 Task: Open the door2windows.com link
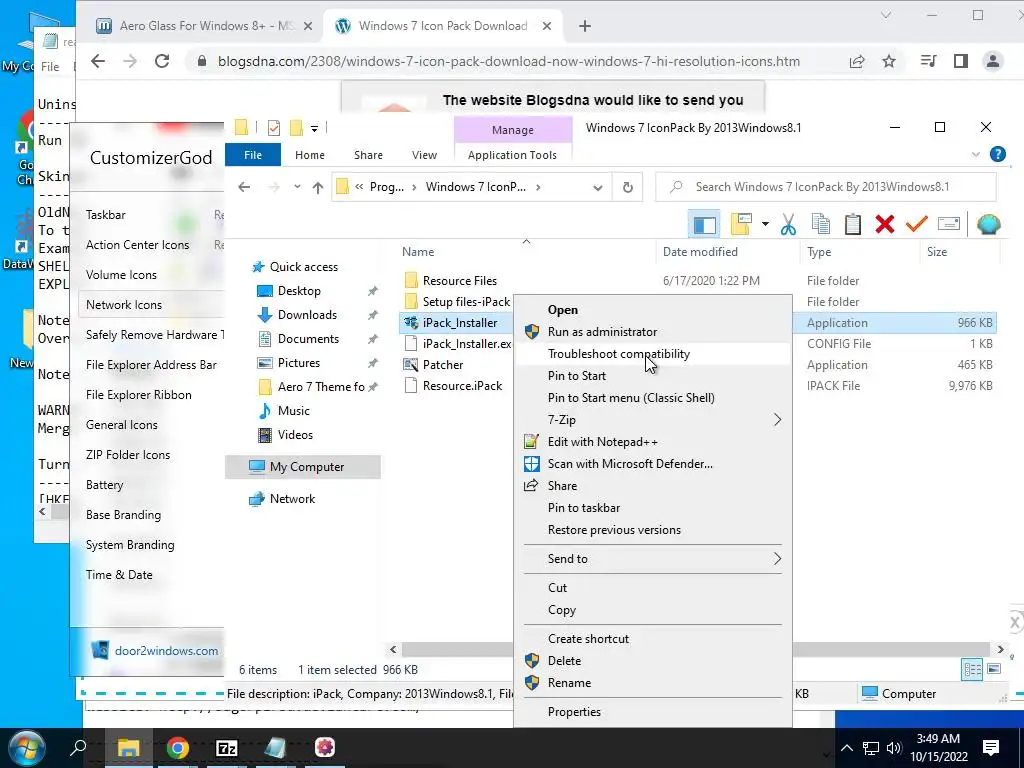click(x=167, y=651)
